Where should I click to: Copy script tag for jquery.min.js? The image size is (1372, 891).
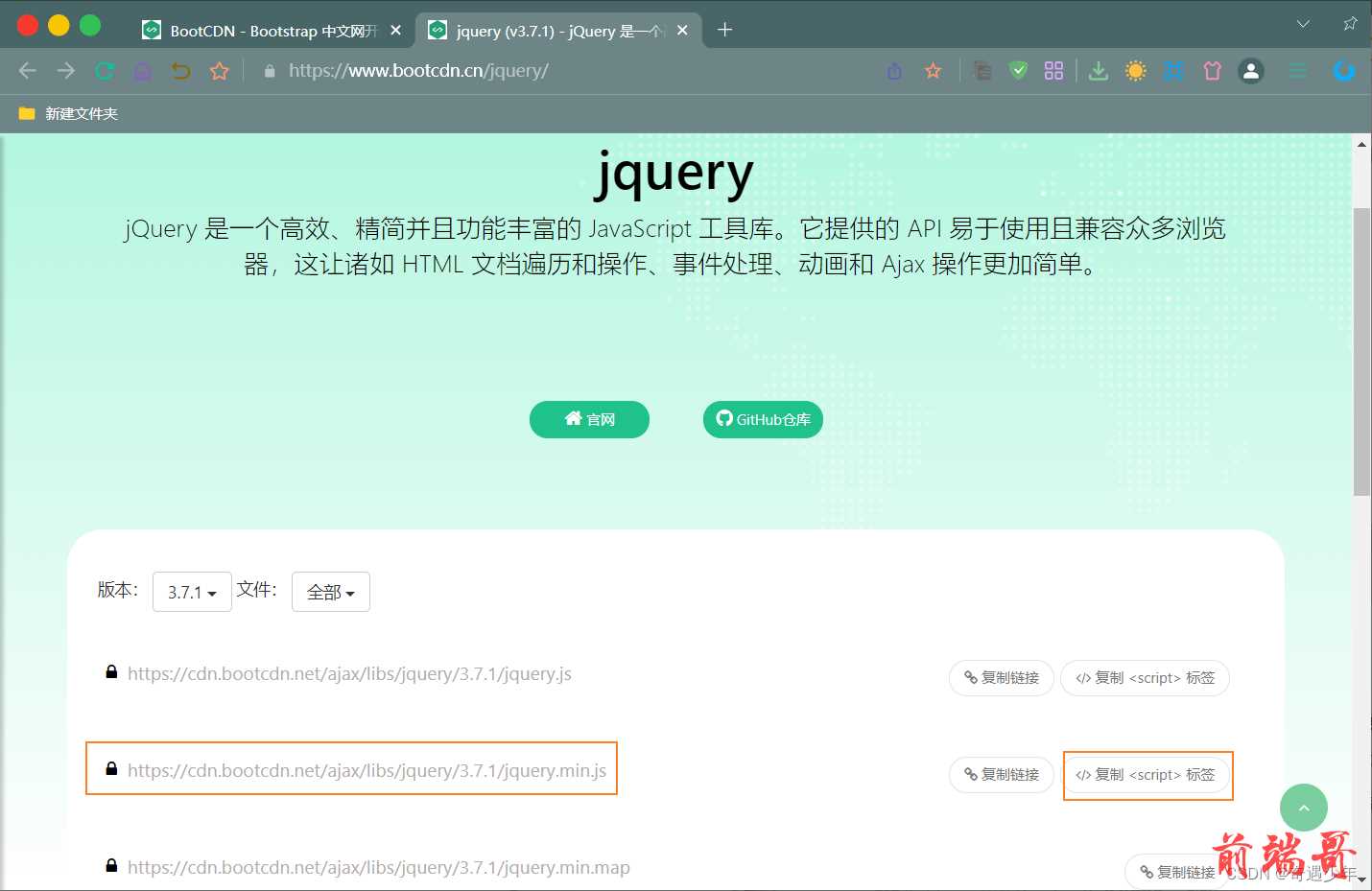(1145, 775)
